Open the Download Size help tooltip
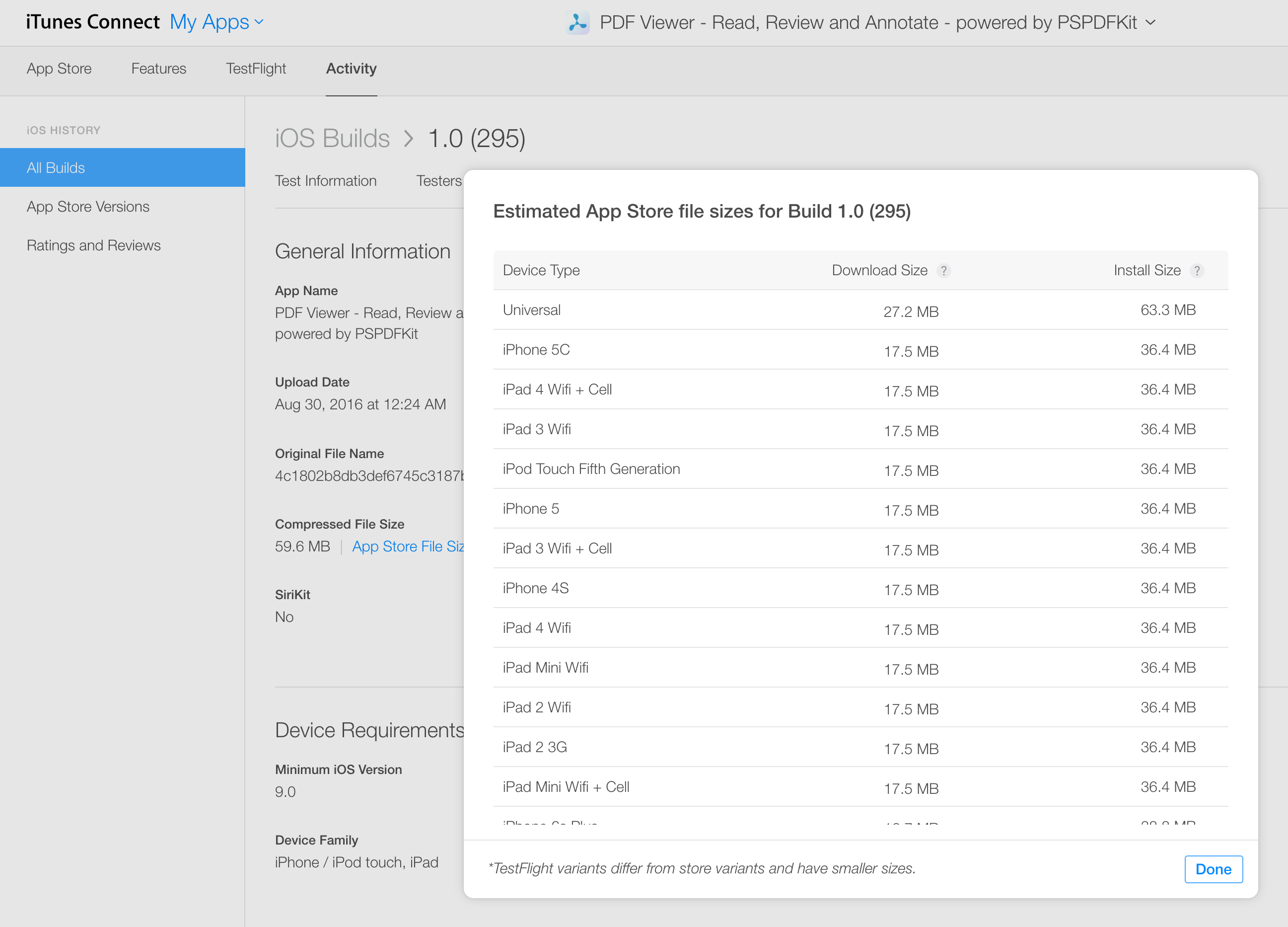The width and height of the screenshot is (1288, 927). (x=944, y=271)
